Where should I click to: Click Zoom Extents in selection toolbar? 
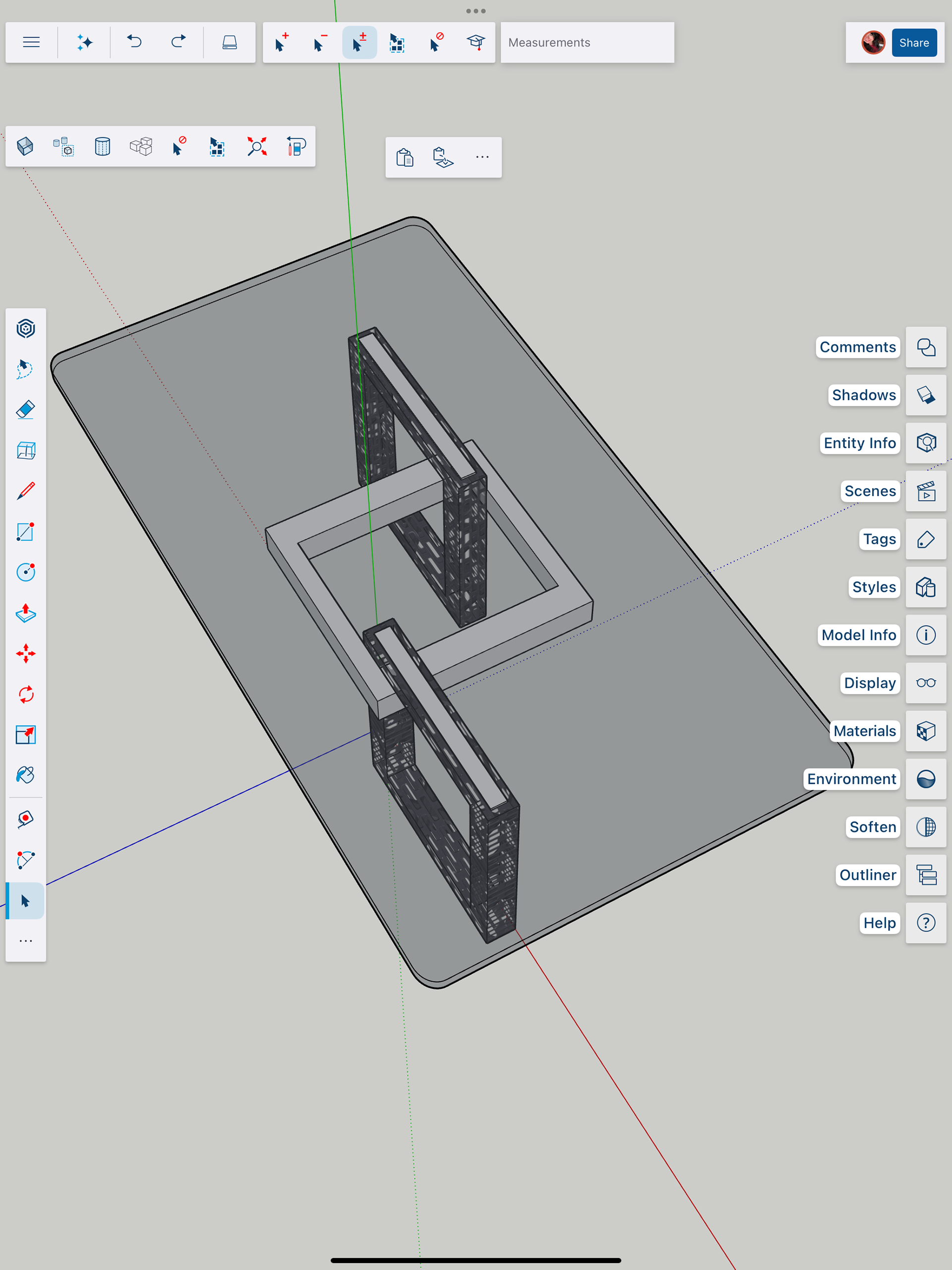coord(256,146)
